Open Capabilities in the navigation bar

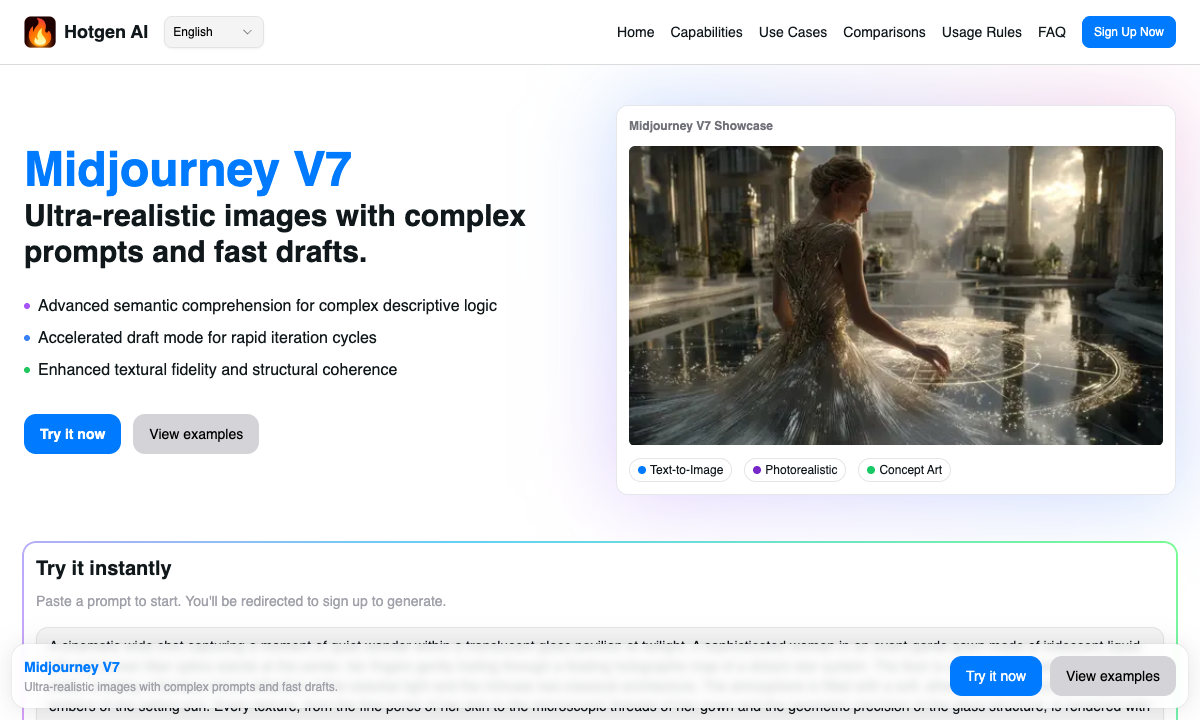coord(706,32)
